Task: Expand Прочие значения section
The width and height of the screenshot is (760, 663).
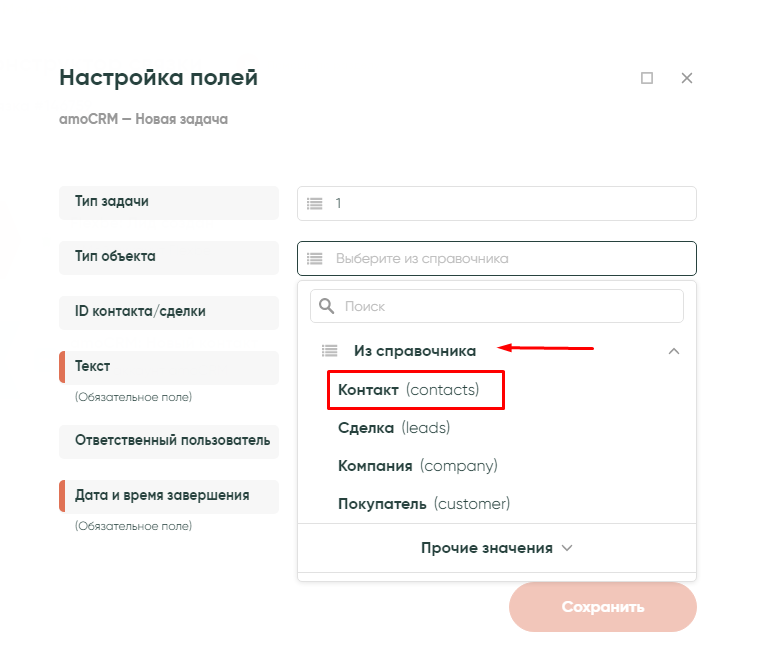Action: coord(497,548)
